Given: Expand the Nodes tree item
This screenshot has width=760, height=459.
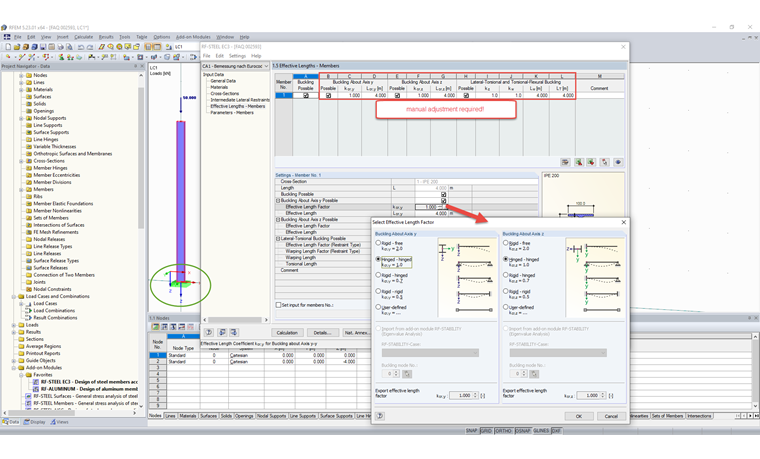Looking at the screenshot, I should tap(21, 75).
